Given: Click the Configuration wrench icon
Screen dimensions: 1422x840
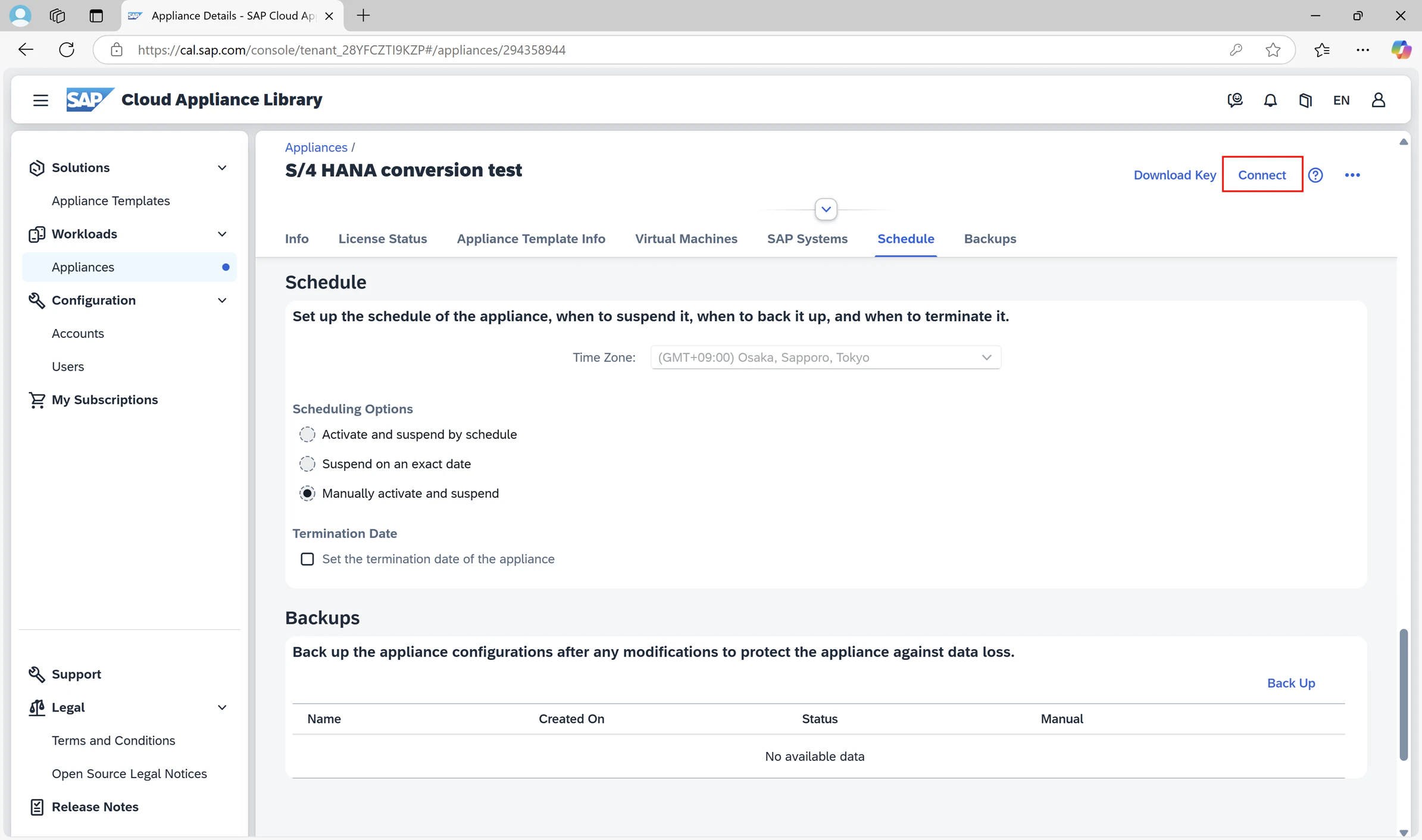Looking at the screenshot, I should click(37, 300).
